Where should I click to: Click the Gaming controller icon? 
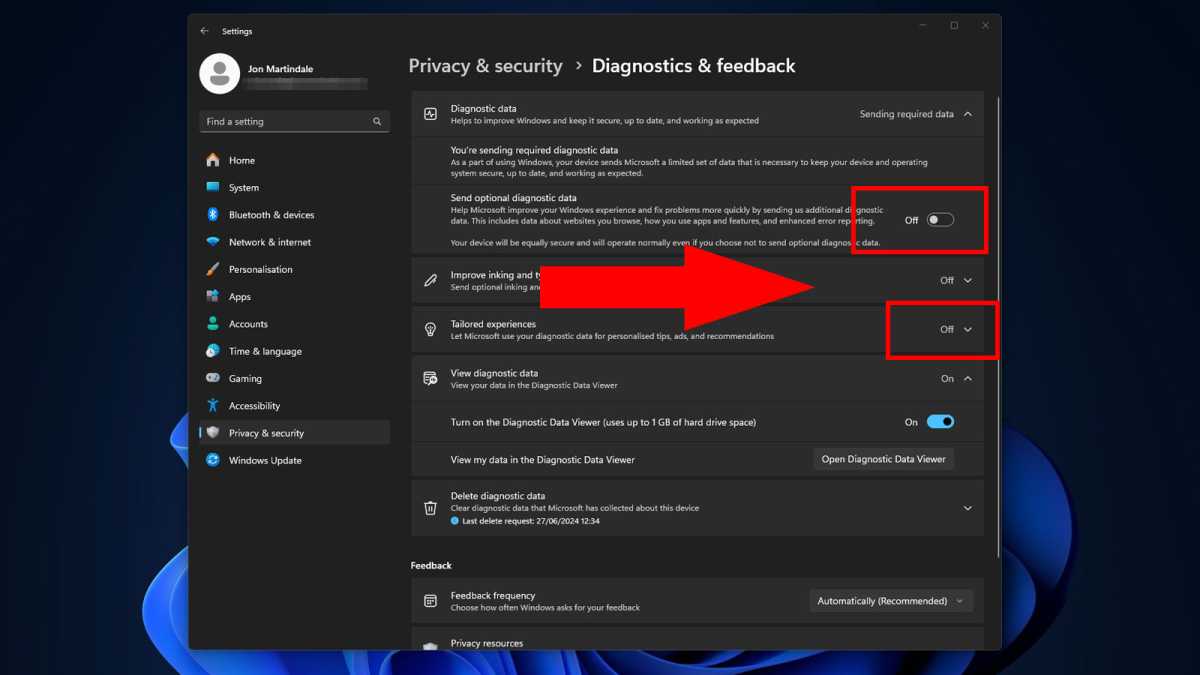tap(213, 378)
